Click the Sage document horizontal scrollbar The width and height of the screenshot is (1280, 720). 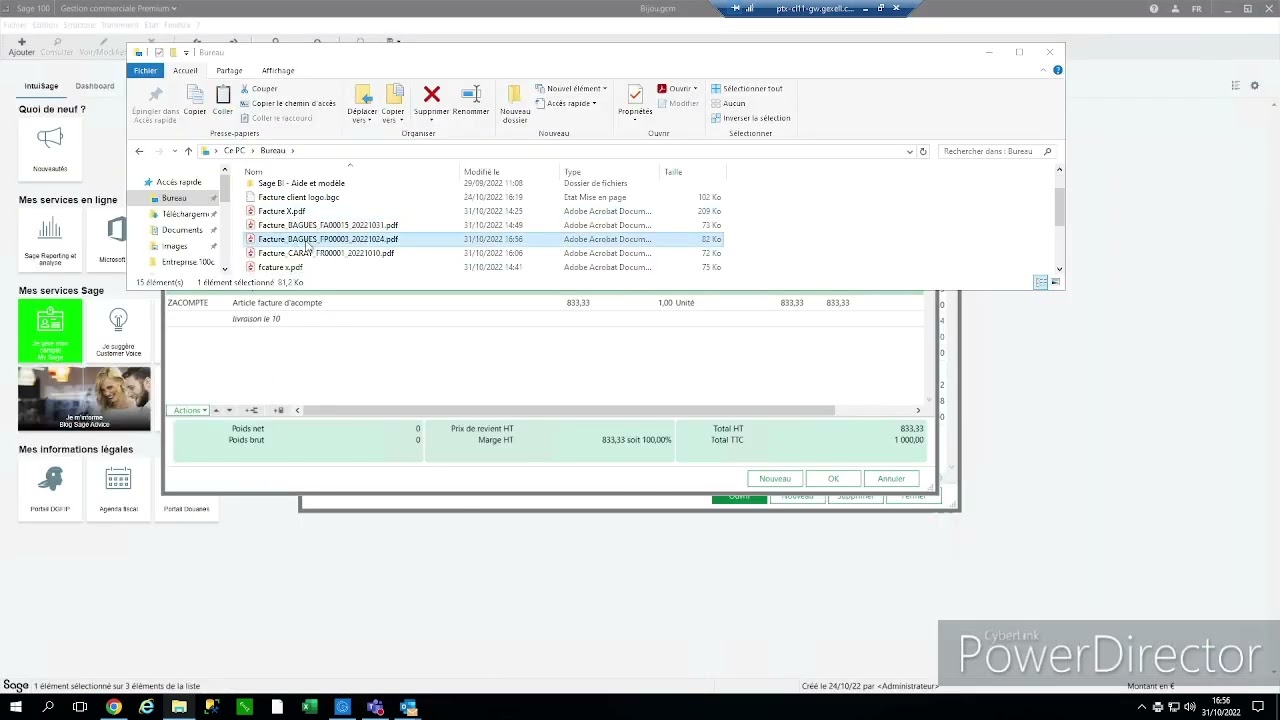(x=569, y=410)
